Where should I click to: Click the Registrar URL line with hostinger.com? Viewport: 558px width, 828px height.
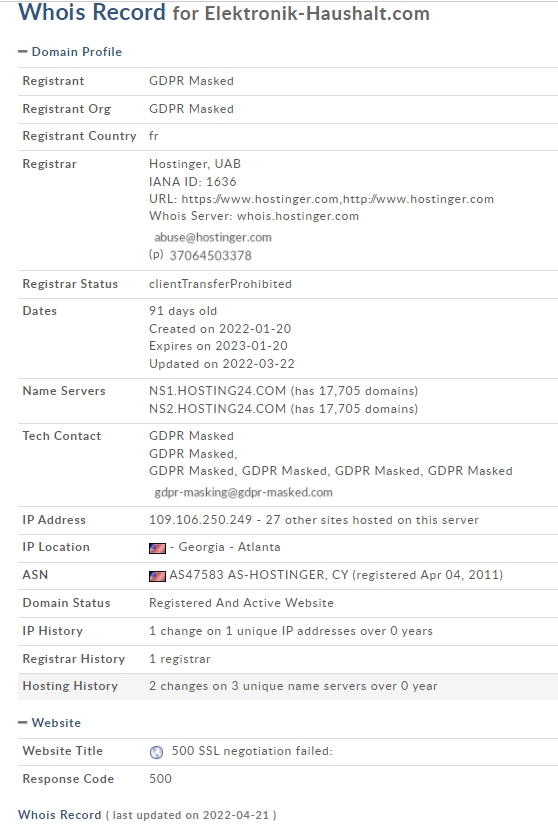(x=321, y=199)
